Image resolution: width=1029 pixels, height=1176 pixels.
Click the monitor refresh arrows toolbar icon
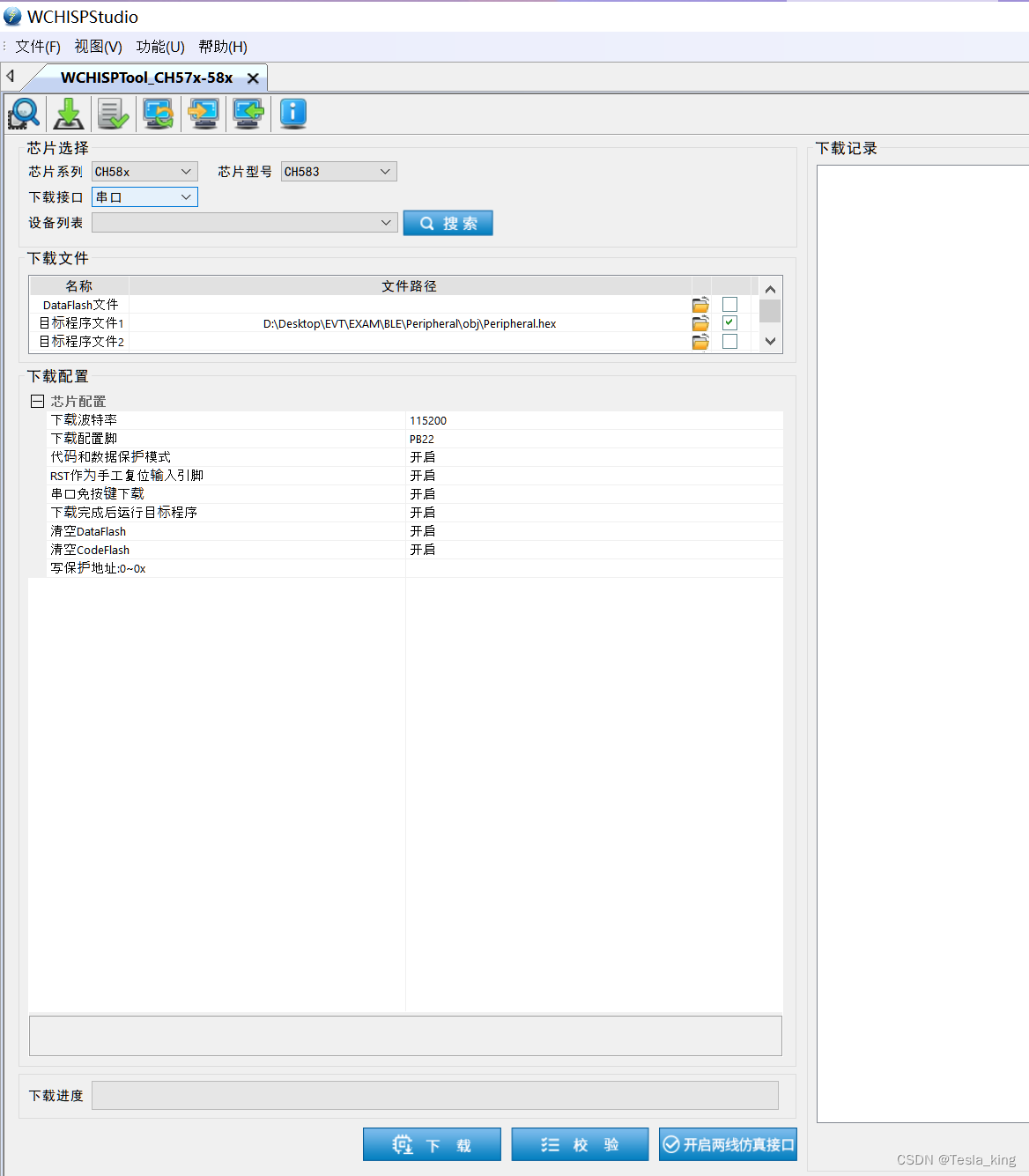click(x=159, y=114)
